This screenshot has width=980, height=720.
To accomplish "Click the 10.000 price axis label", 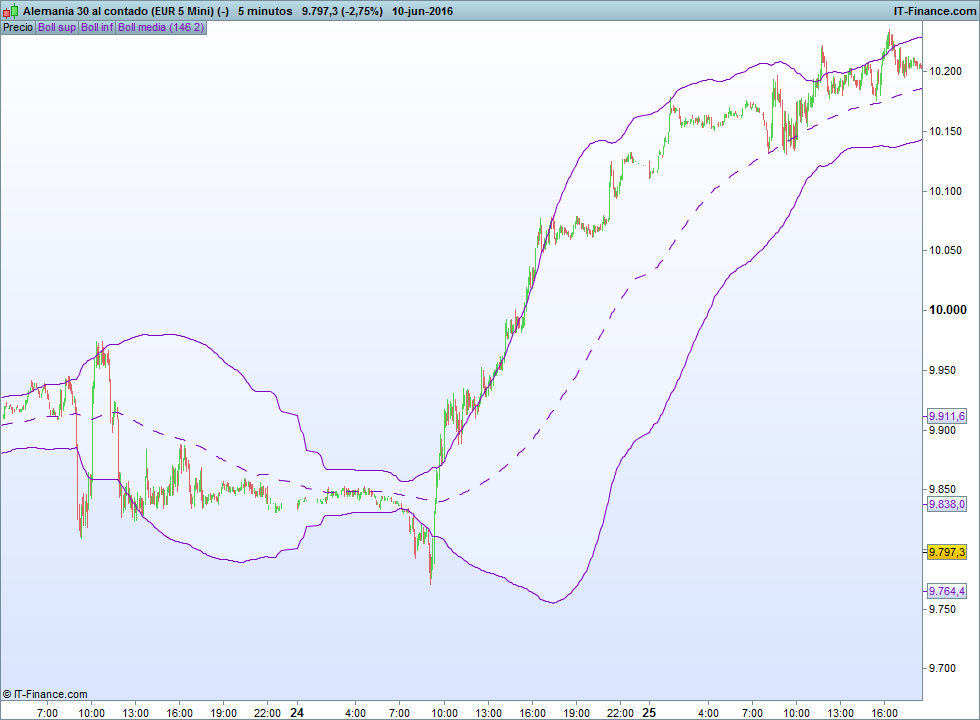I will click(x=948, y=310).
